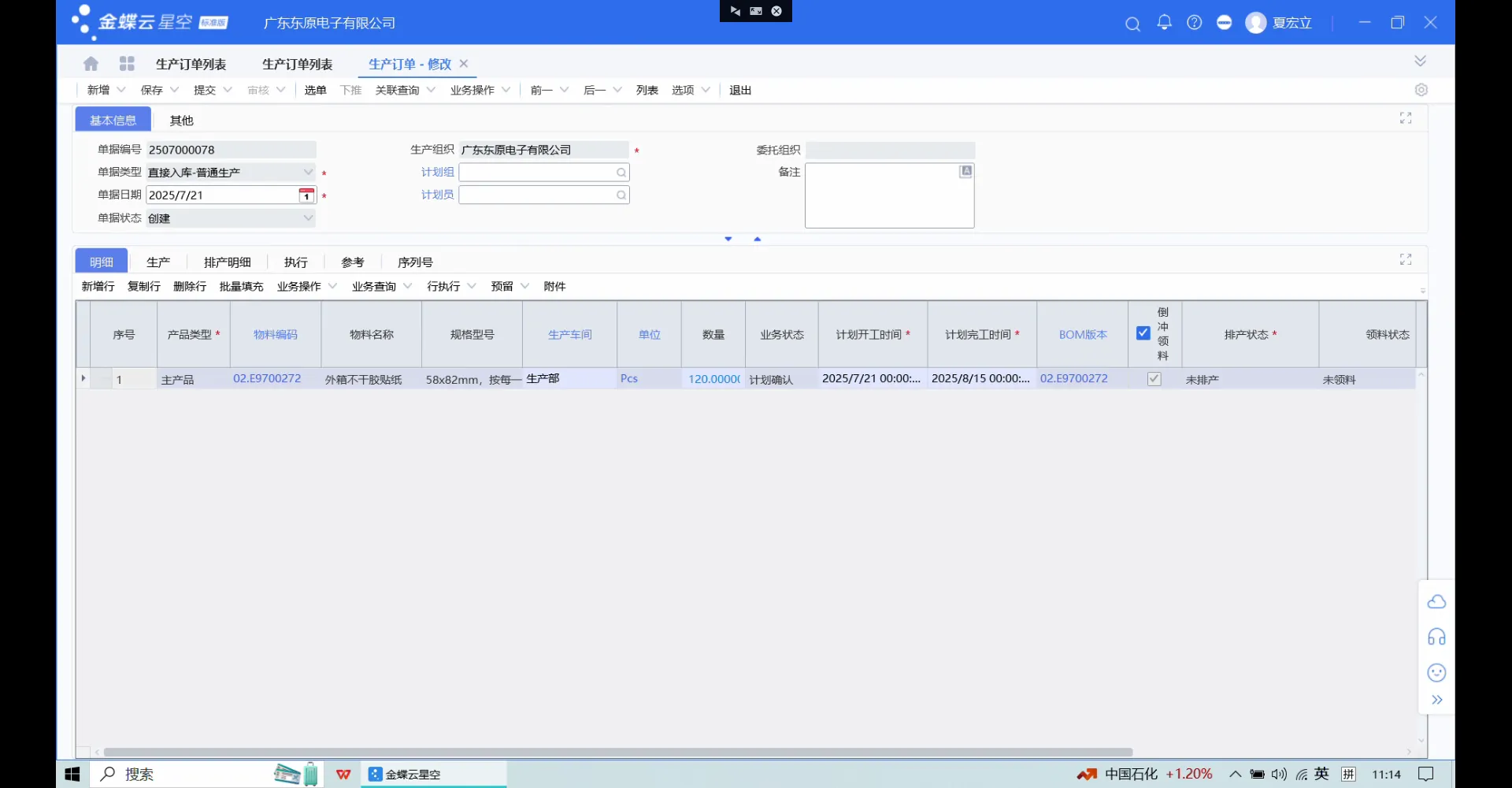Viewport: 1512px width, 788px height.
Task: Open the app grid menu icon
Action: tap(127, 64)
